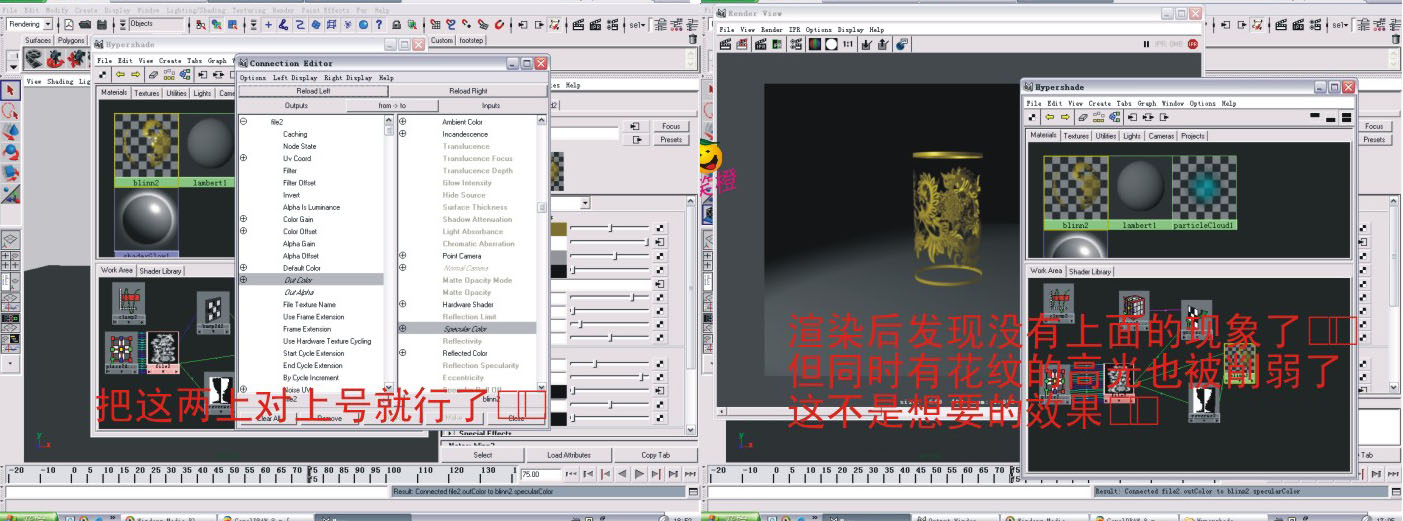The height and width of the screenshot is (521, 1403).
Task: Click Output Connections icon in Hypershade over Render View
Action: 1164,117
